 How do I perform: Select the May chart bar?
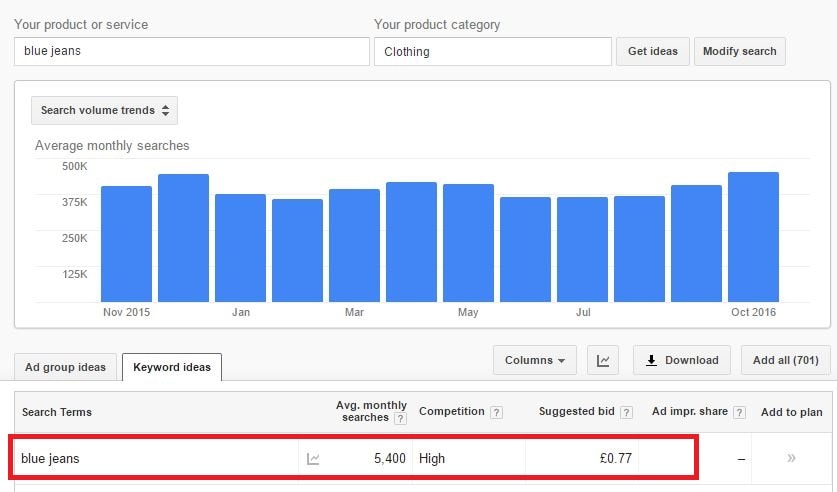(468, 243)
